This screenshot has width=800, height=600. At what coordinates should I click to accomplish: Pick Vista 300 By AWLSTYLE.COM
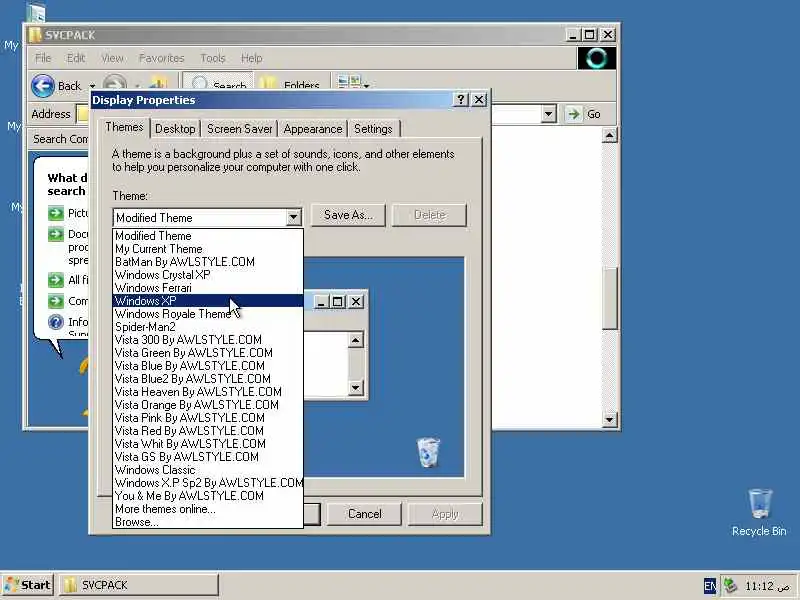pyautogui.click(x=208, y=340)
